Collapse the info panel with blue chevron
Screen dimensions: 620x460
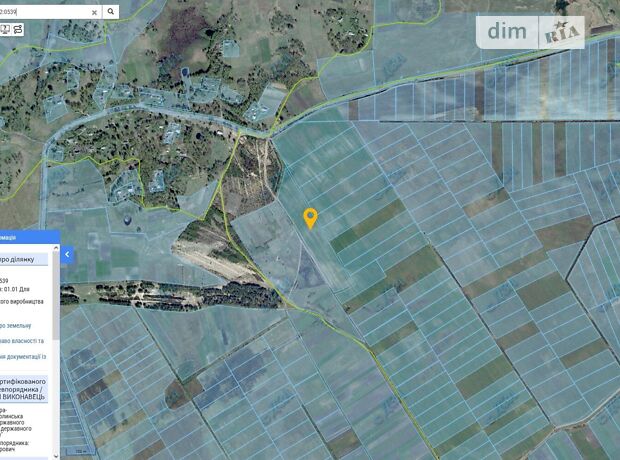pyautogui.click(x=67, y=254)
